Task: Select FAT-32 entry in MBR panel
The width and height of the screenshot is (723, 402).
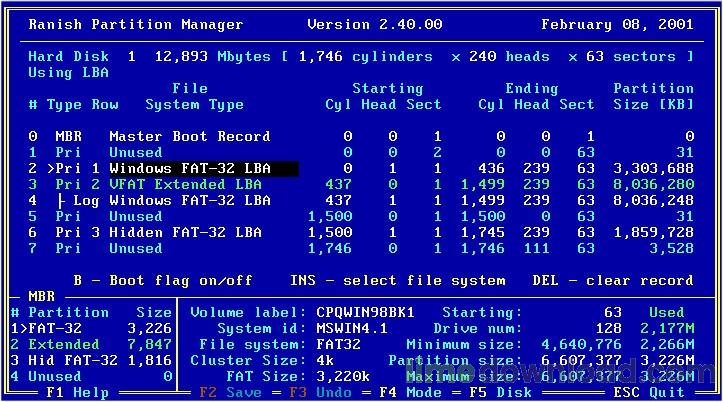Action: (91, 329)
